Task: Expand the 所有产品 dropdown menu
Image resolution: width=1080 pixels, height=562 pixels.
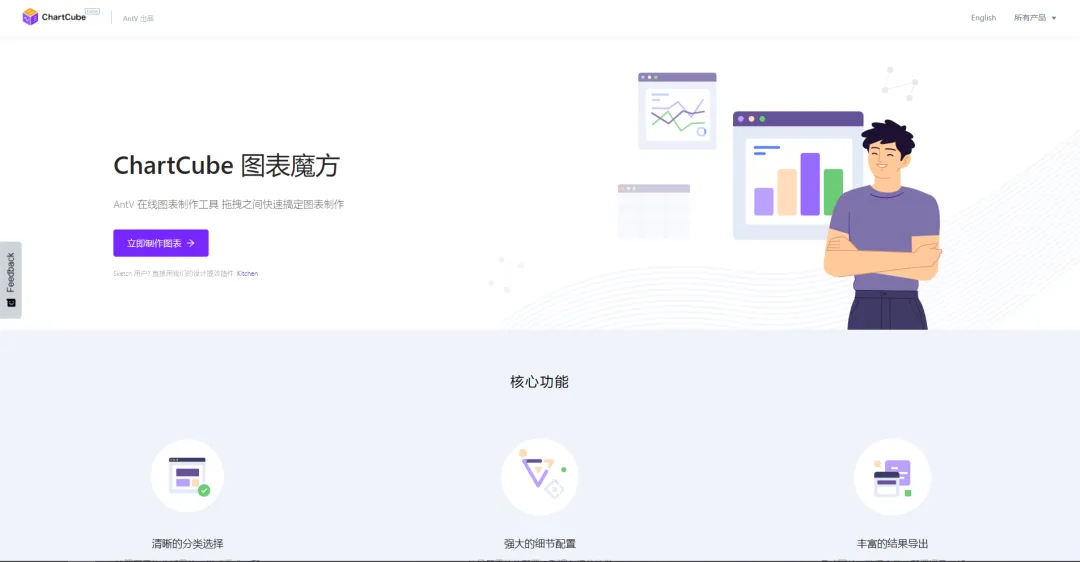Action: pyautogui.click(x=1035, y=18)
